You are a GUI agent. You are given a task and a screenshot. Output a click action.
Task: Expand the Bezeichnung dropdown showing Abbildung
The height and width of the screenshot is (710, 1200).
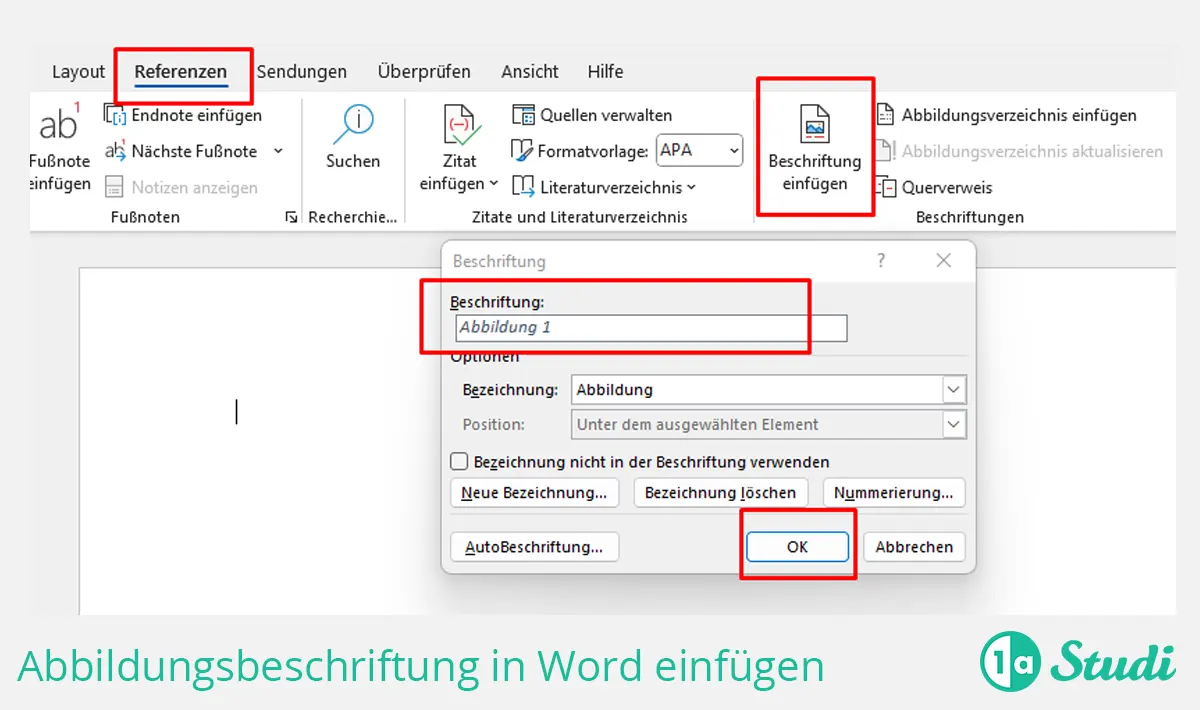click(953, 389)
